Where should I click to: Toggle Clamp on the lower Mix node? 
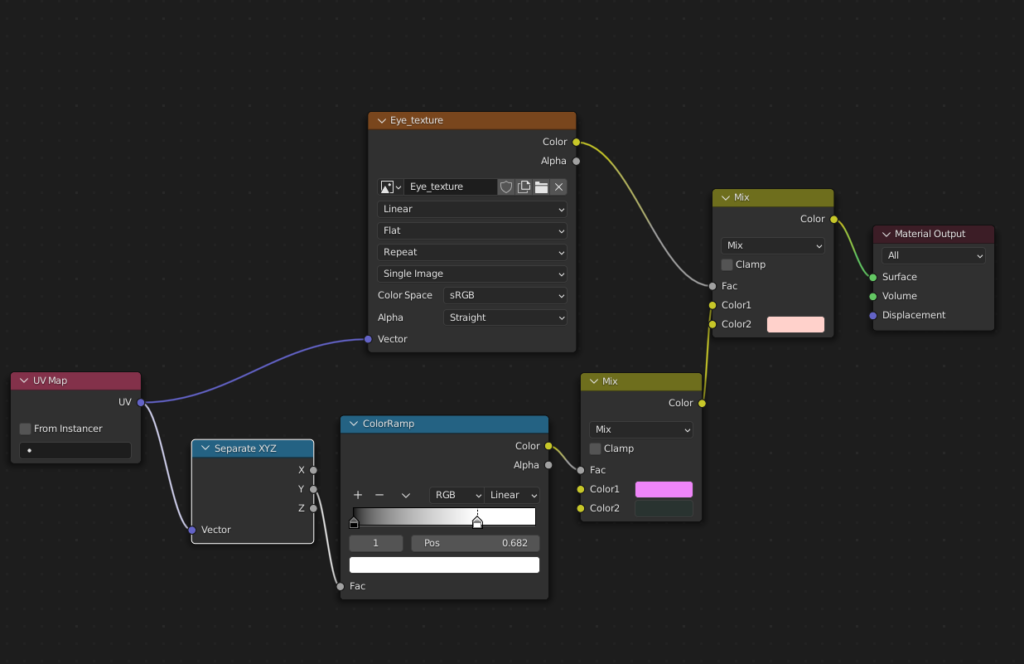click(595, 449)
